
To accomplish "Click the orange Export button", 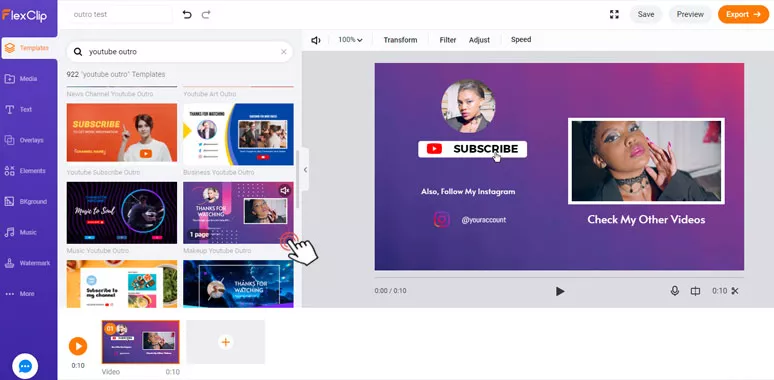I will [x=743, y=14].
